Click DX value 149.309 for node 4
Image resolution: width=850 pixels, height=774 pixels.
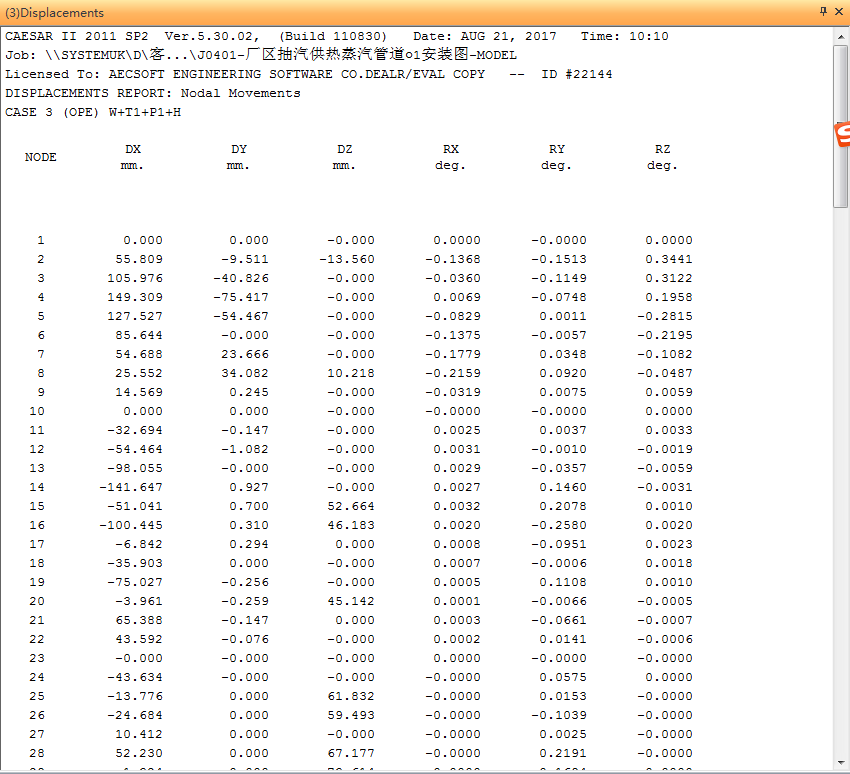138,297
